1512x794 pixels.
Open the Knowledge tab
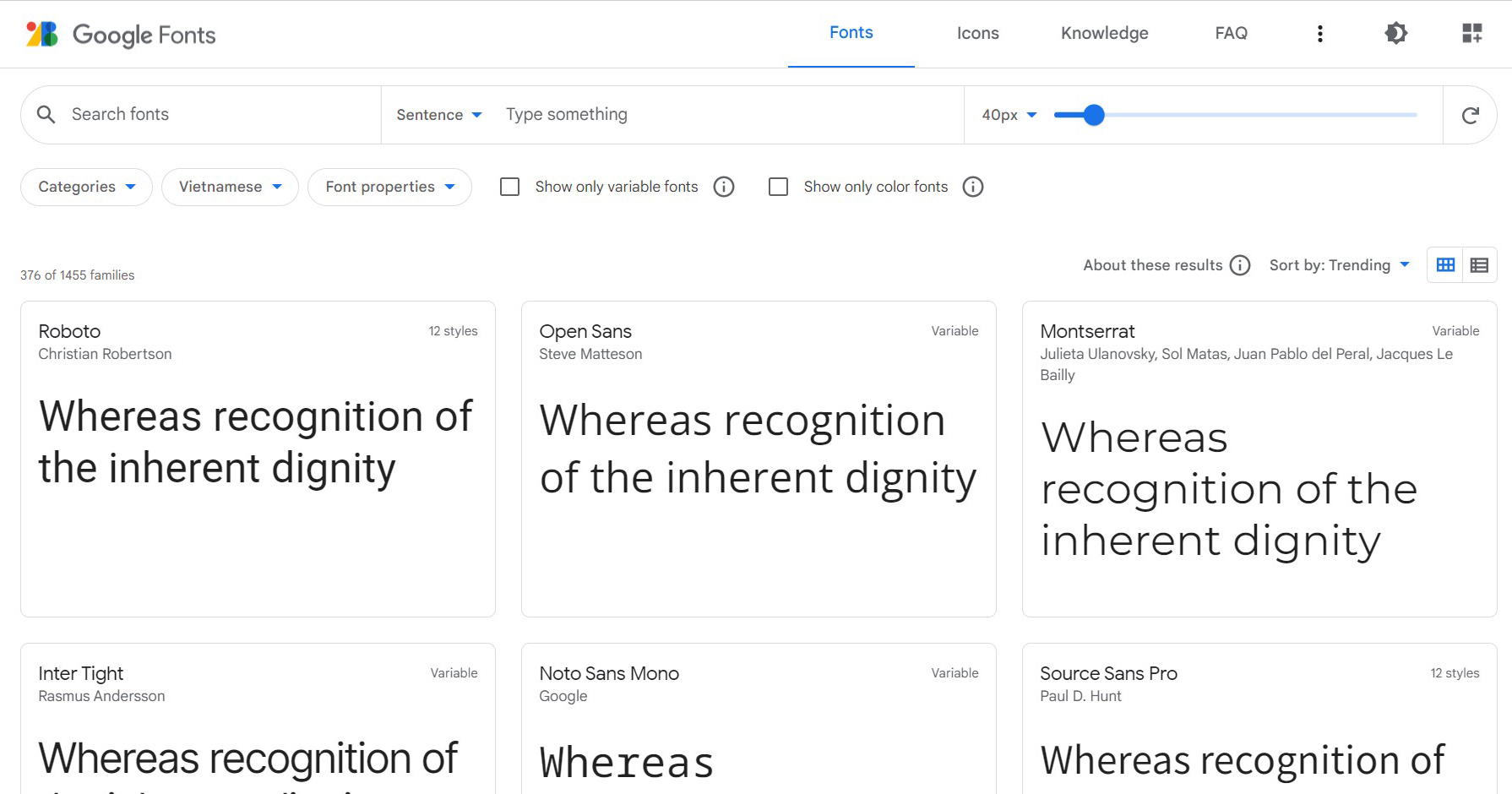(x=1104, y=33)
